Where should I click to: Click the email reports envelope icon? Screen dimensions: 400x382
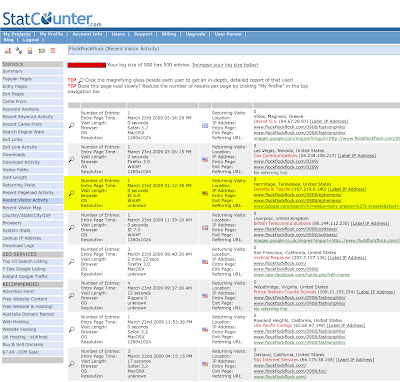[x=42, y=51]
